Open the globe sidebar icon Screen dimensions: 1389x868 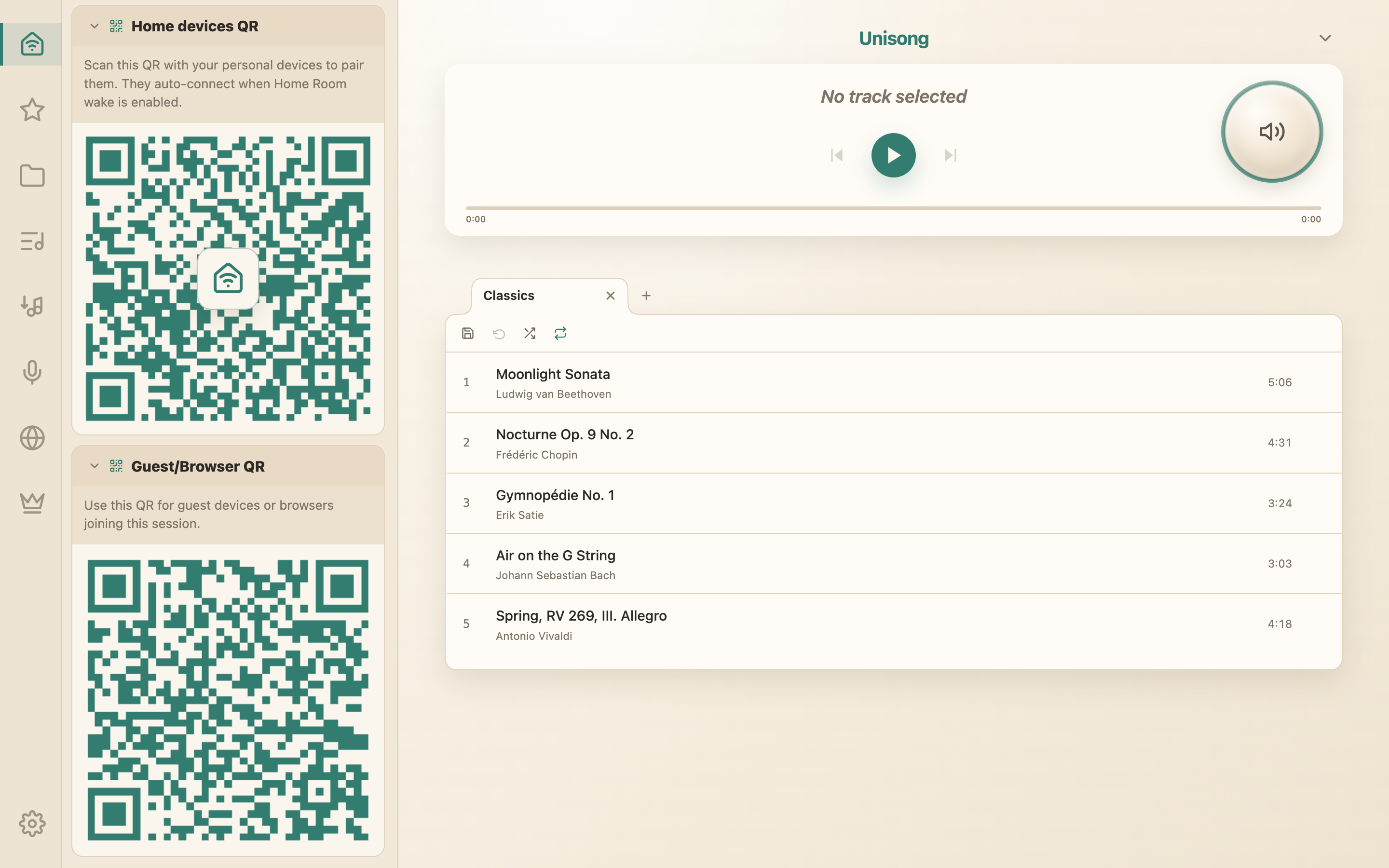pos(32,438)
